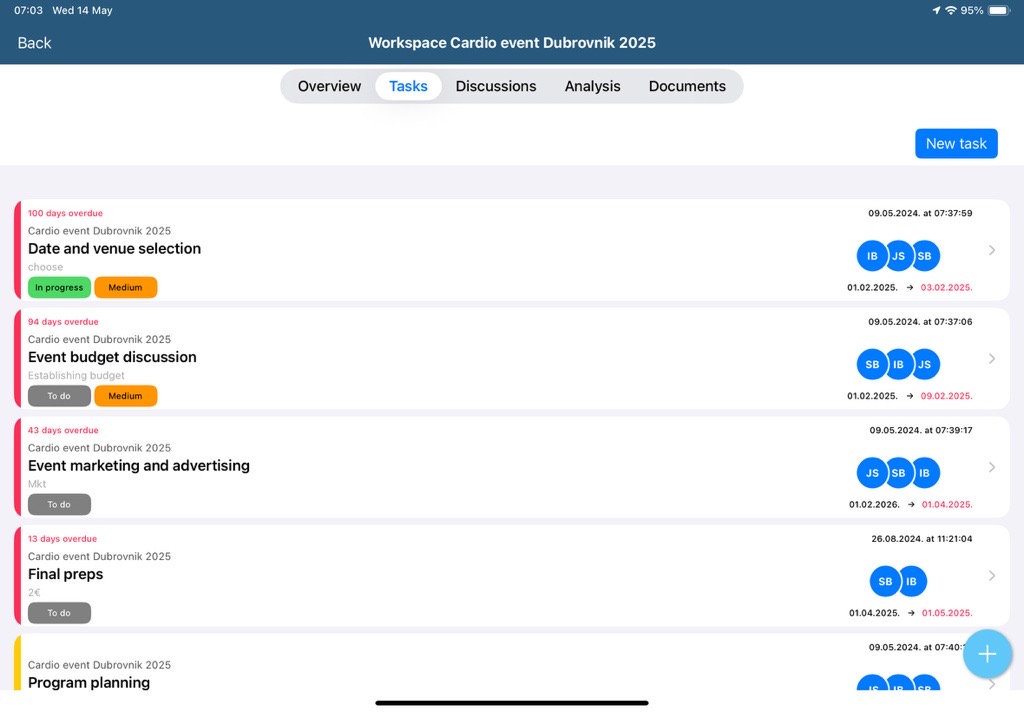
Task: Click the New task button
Action: pos(956,144)
